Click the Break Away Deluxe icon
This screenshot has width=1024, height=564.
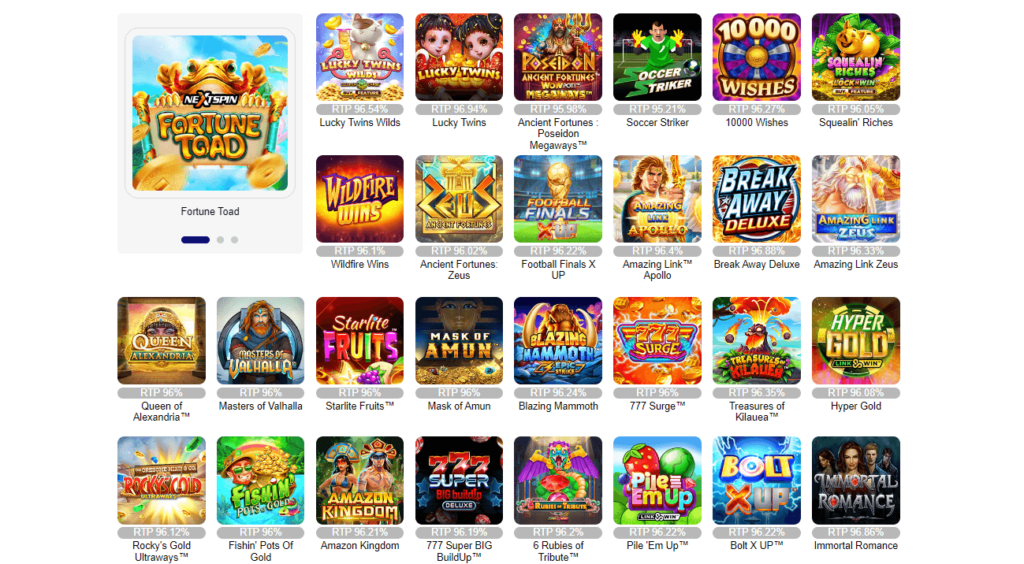[x=756, y=199]
